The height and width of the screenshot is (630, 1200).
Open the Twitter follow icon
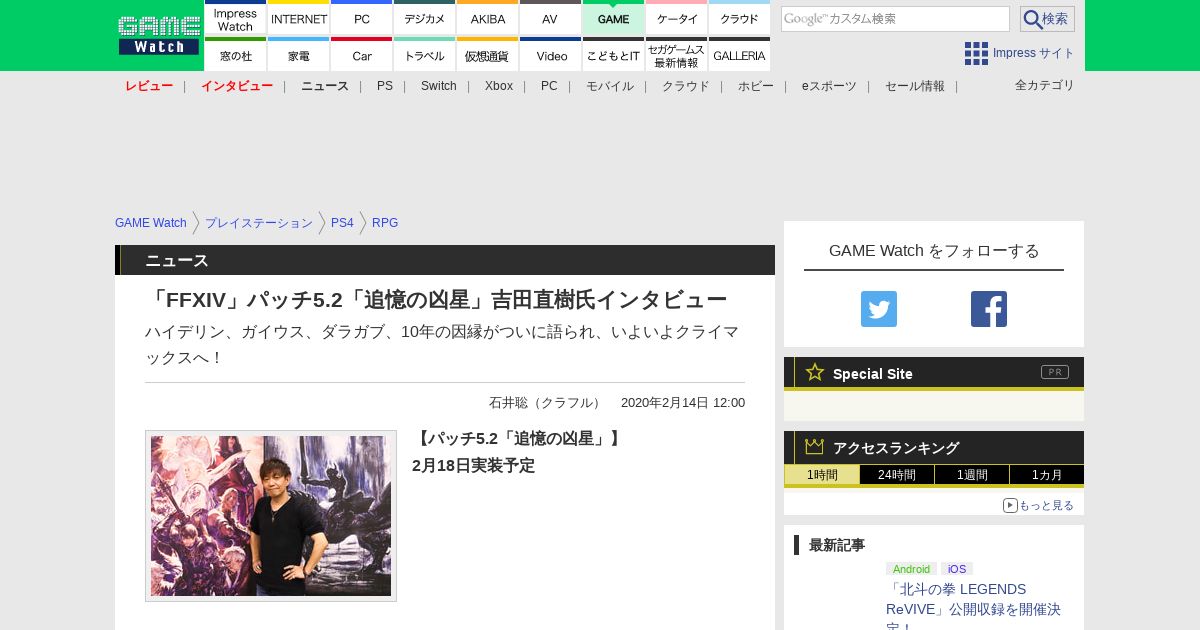tap(879, 309)
